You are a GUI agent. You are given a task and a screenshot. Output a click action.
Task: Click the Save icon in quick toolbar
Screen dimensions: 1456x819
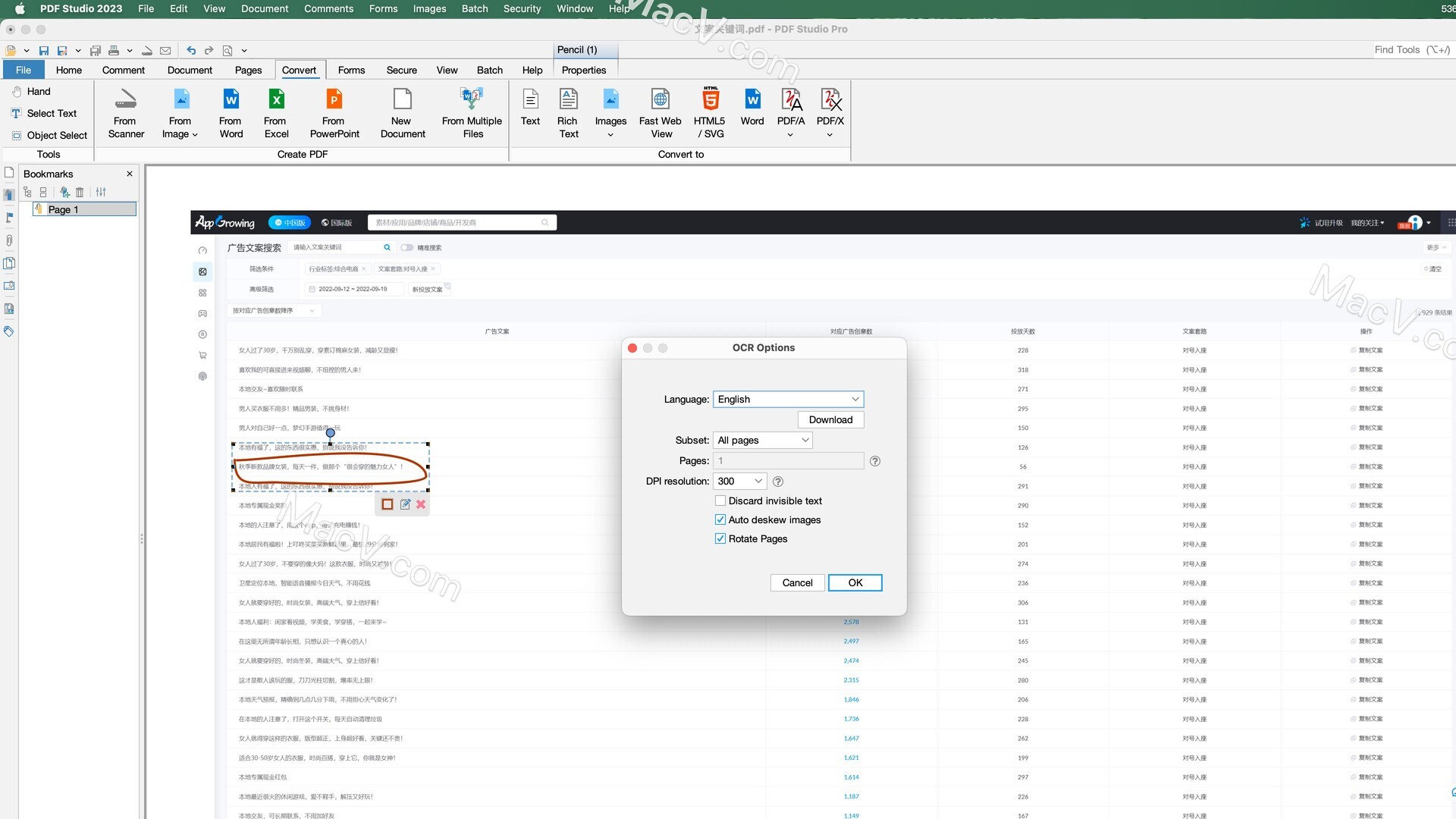(x=44, y=51)
